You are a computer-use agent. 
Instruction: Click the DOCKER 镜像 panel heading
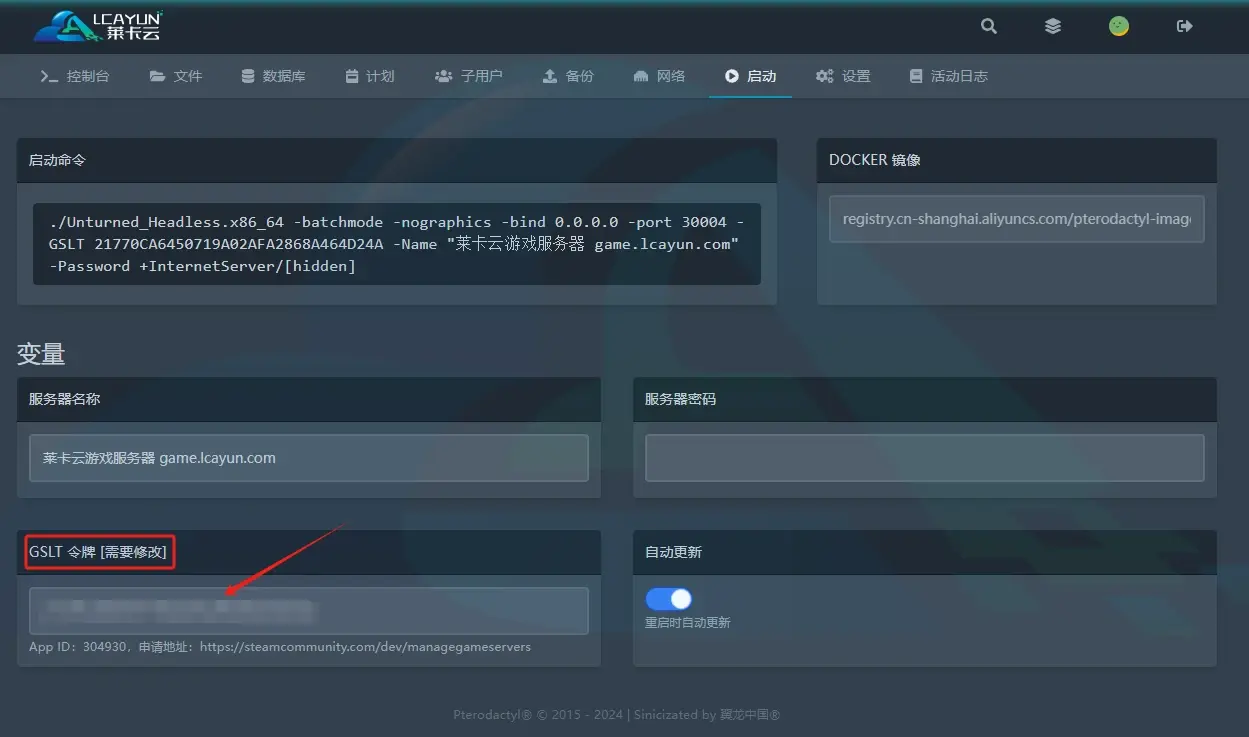click(x=874, y=160)
